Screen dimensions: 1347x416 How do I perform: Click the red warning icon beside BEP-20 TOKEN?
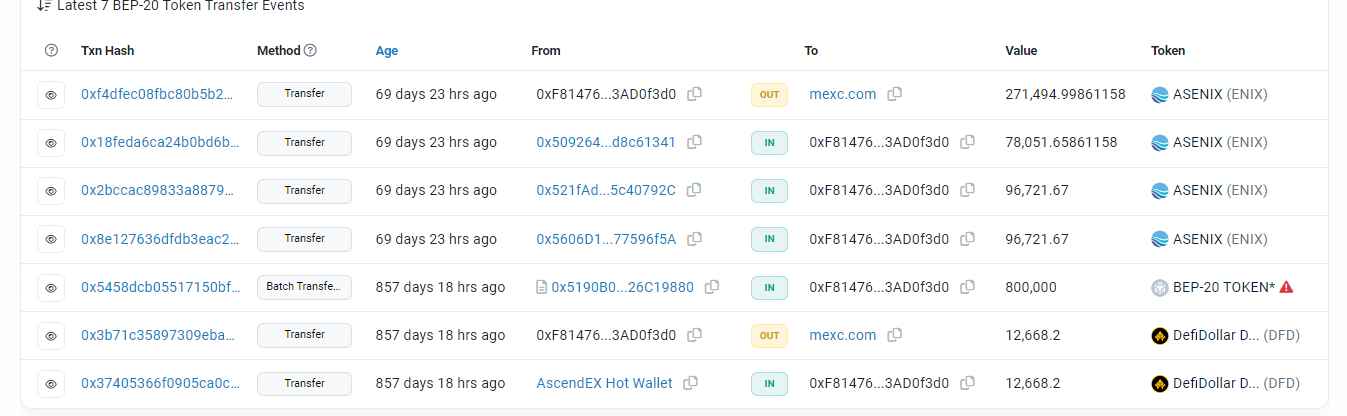(x=1286, y=287)
